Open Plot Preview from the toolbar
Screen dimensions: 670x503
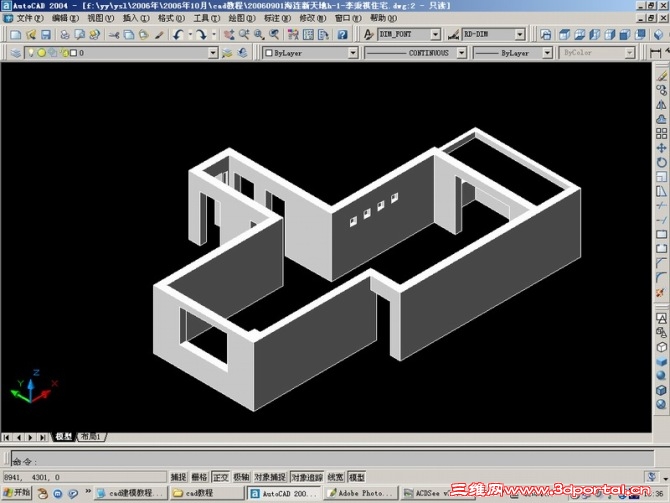(x=79, y=35)
